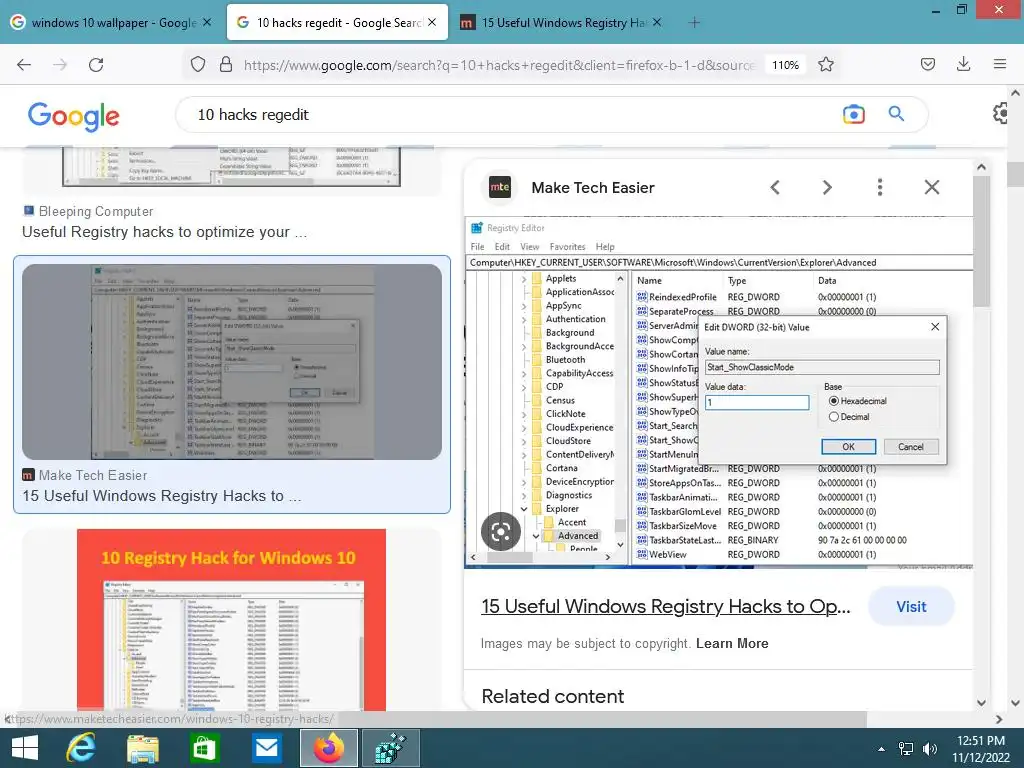Screen dimensions: 1024x768
Task: Open File Explorer from taskbar
Action: (x=143, y=748)
